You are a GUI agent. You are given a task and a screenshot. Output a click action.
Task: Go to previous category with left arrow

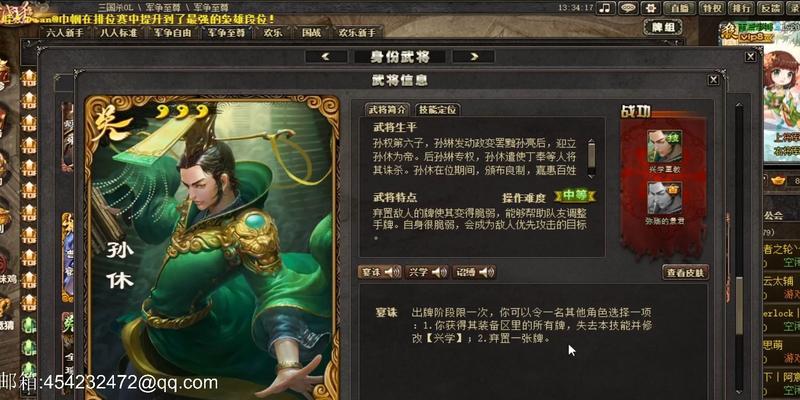click(326, 57)
